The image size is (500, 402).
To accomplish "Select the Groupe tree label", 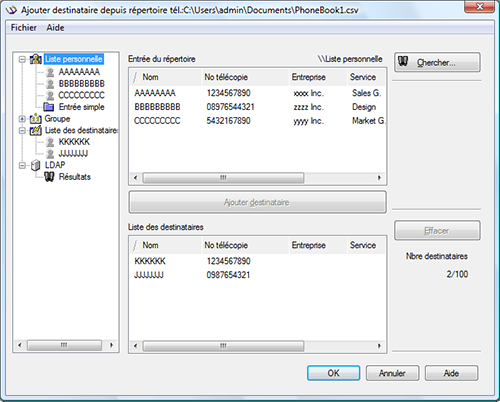I will point(57,119).
